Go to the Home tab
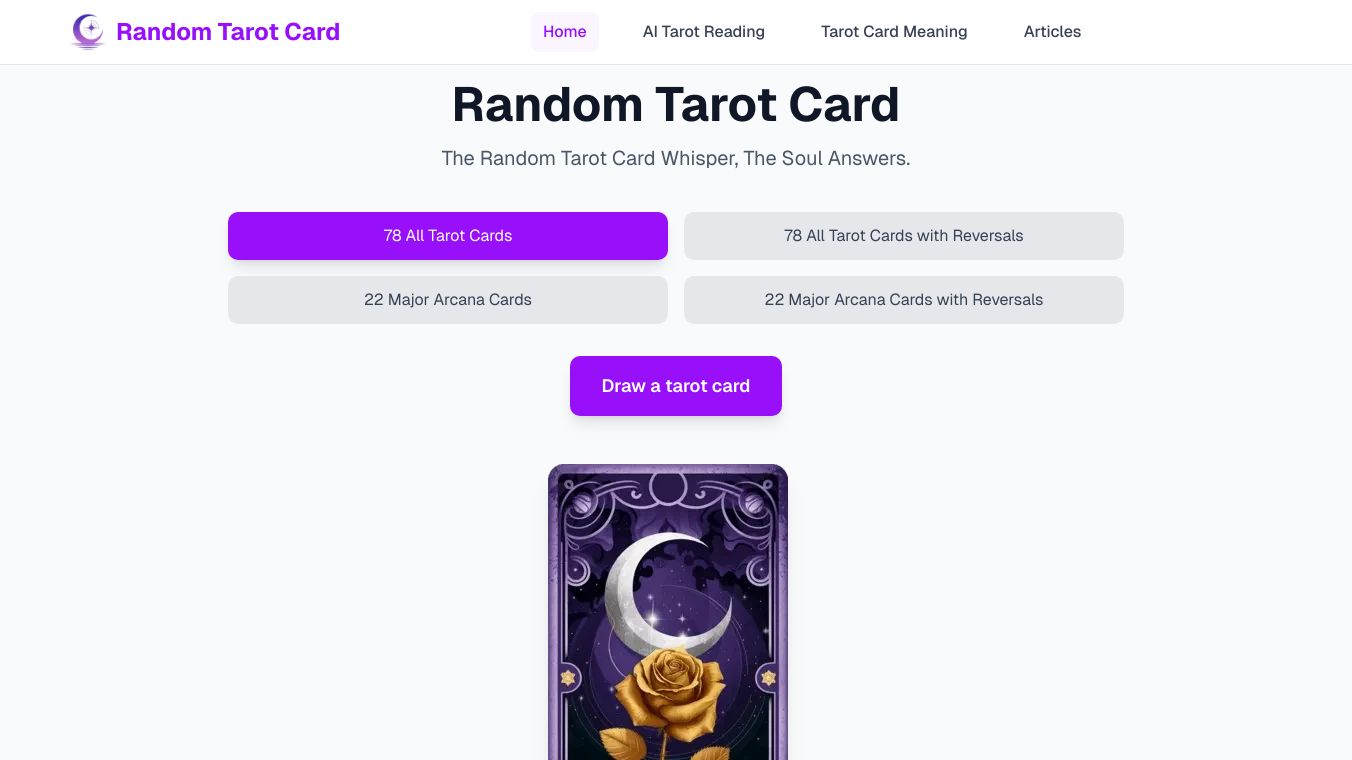 click(x=565, y=32)
